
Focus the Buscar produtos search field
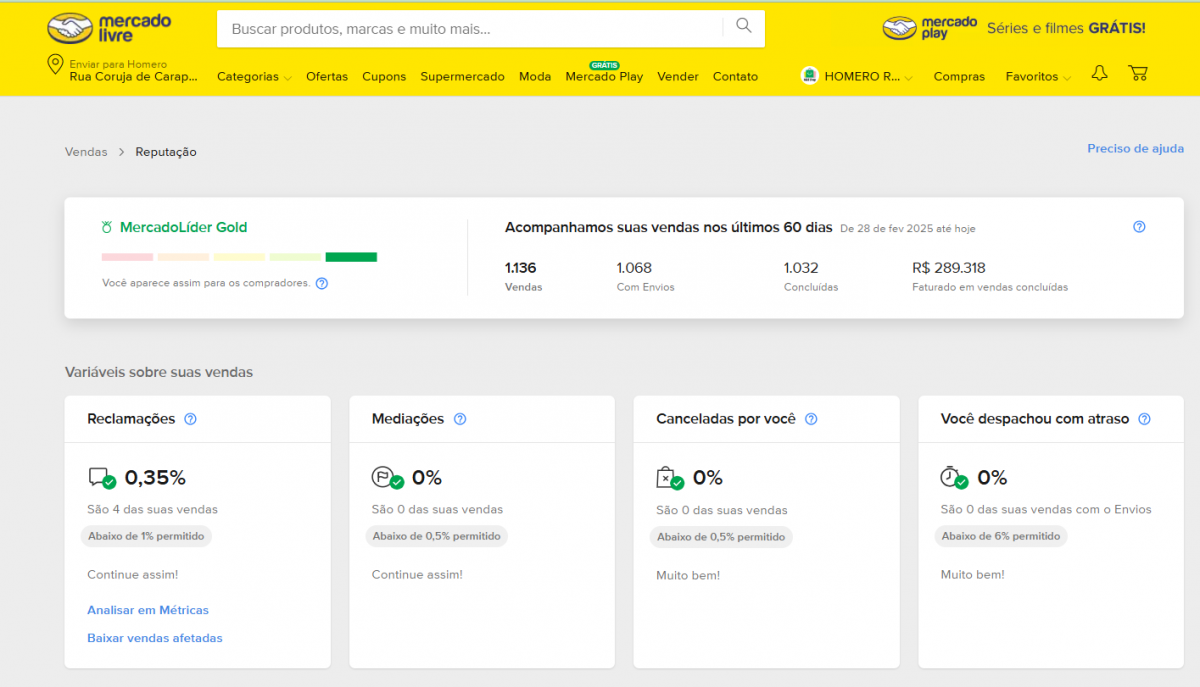point(470,29)
